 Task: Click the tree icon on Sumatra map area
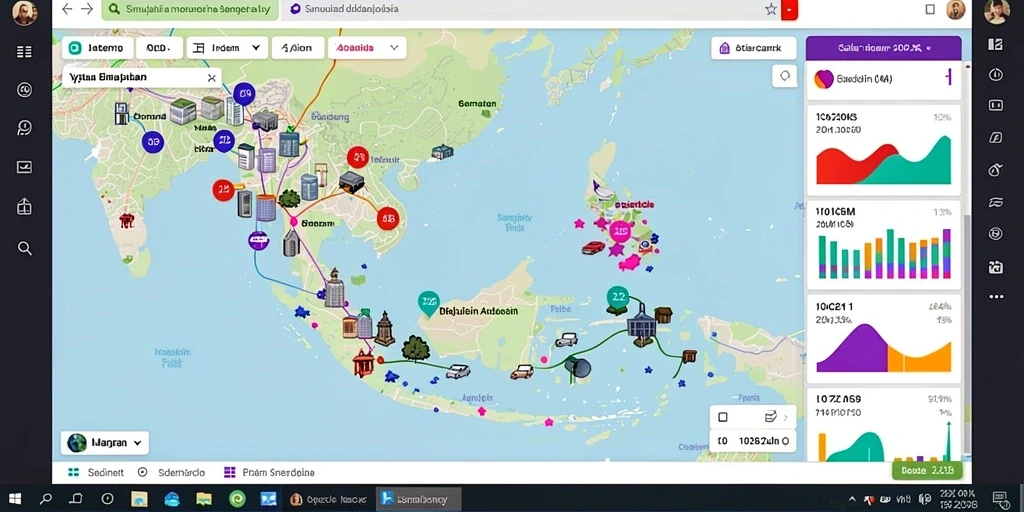415,349
